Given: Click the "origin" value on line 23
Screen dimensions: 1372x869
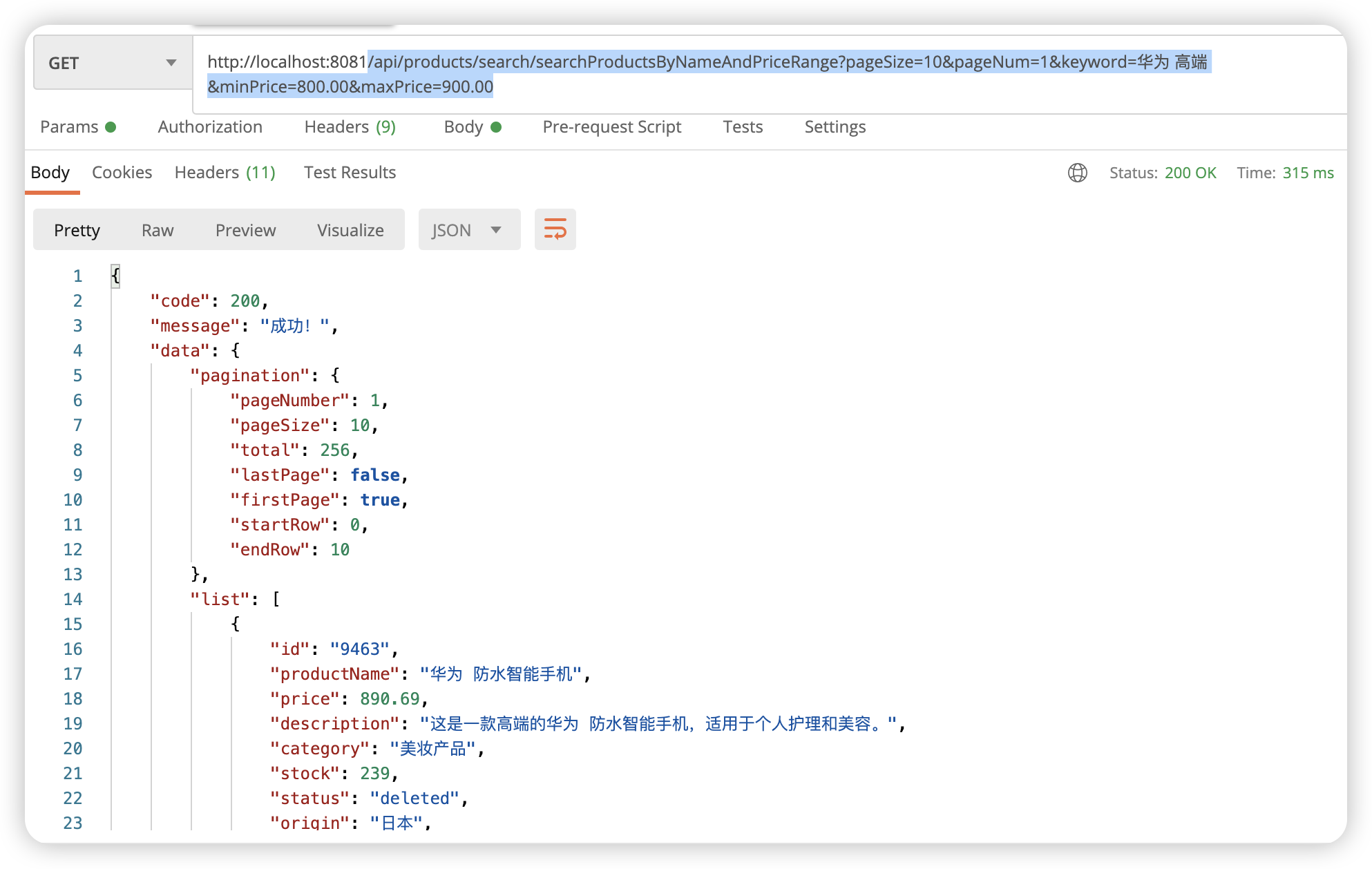Looking at the screenshot, I should (x=397, y=822).
